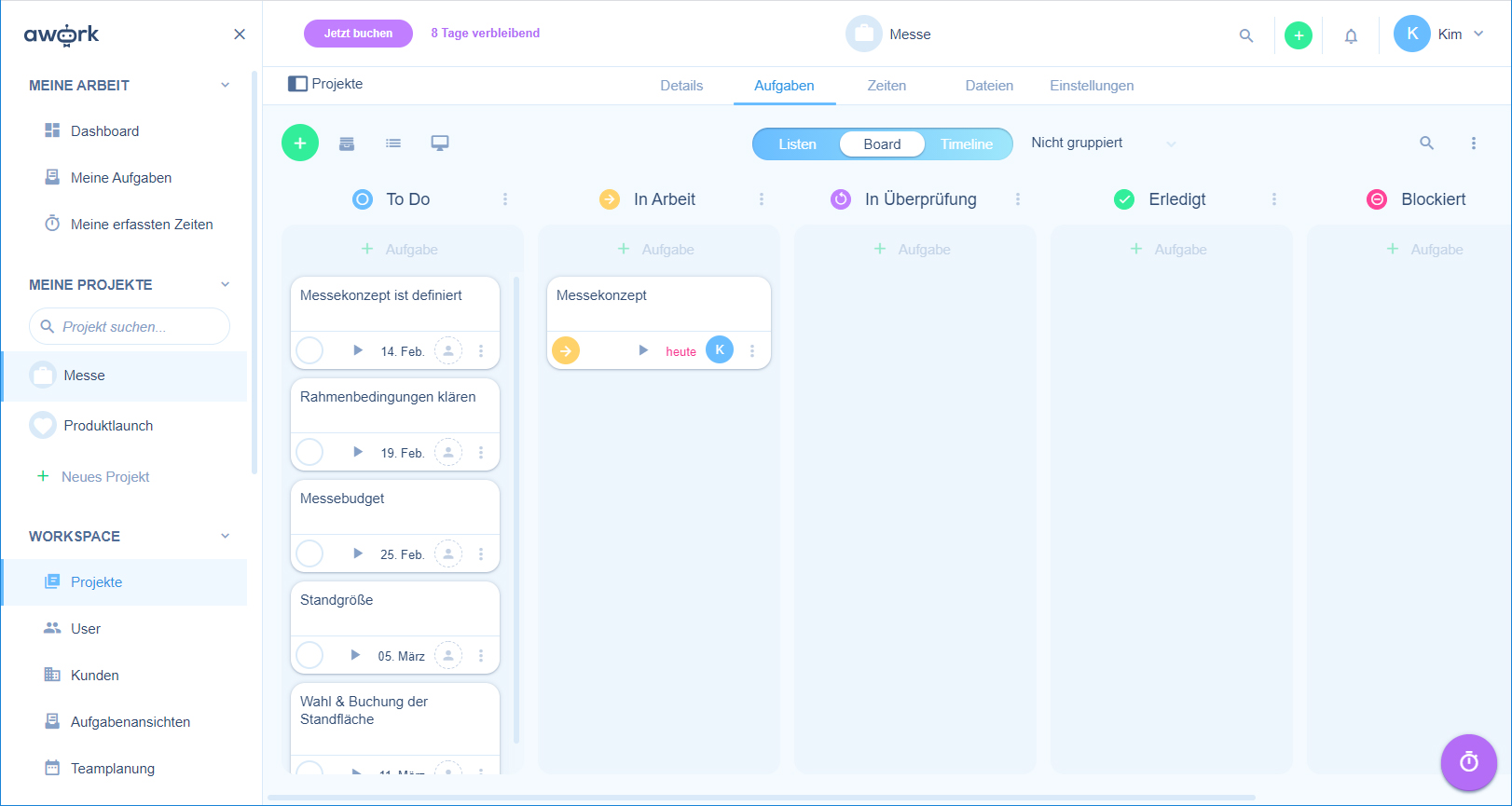Search tasks with board magnifier icon
The width and height of the screenshot is (1512, 806).
pyautogui.click(x=1426, y=143)
